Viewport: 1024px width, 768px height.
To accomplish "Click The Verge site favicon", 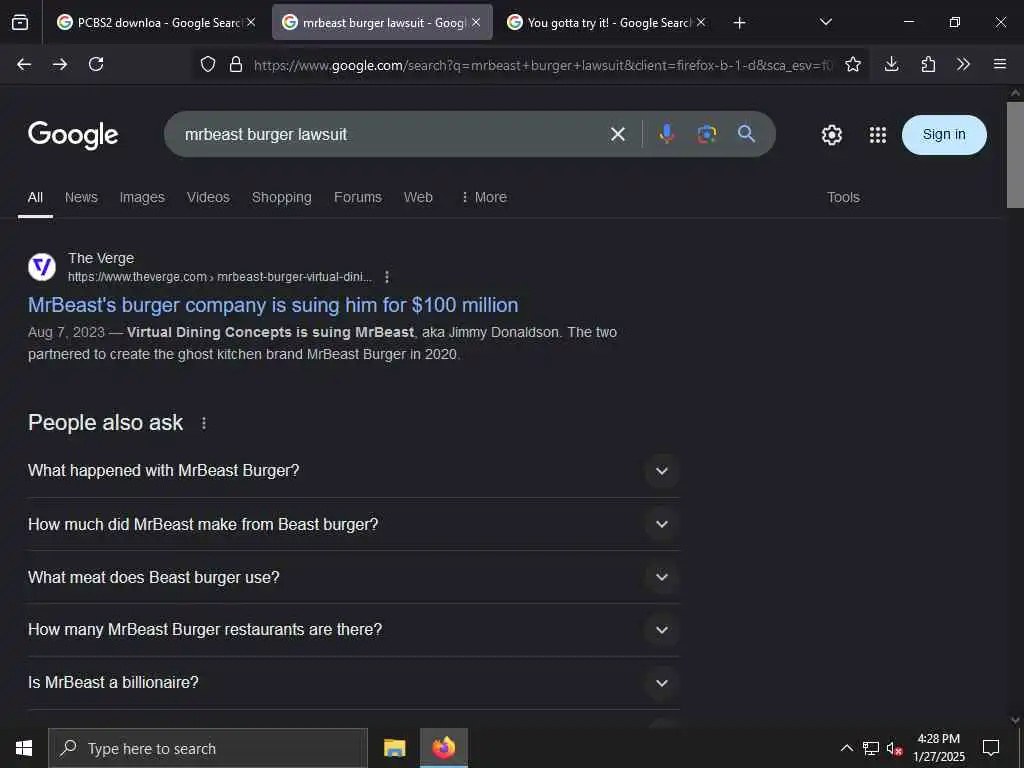I will [x=42, y=267].
